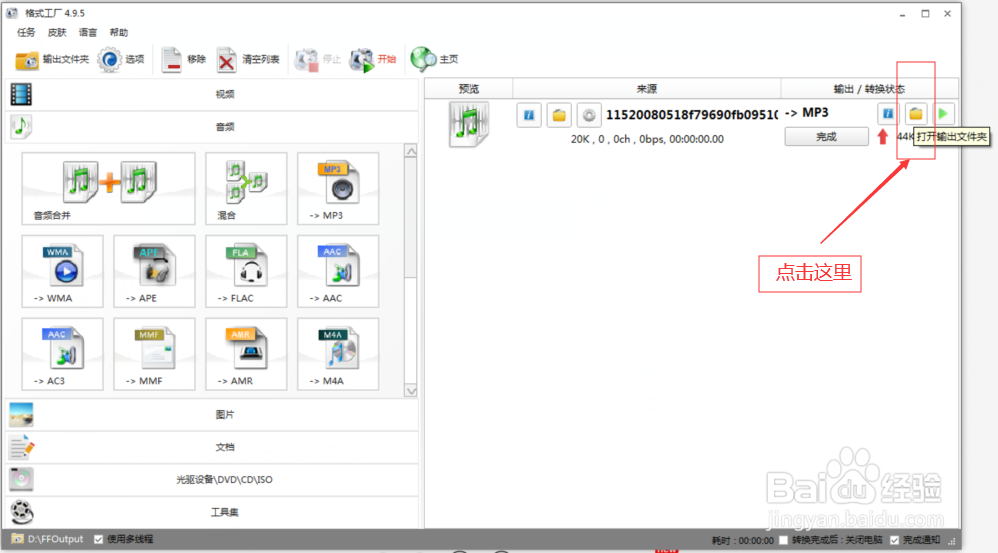Choose the -> MP3 conversion icon

coord(337,188)
